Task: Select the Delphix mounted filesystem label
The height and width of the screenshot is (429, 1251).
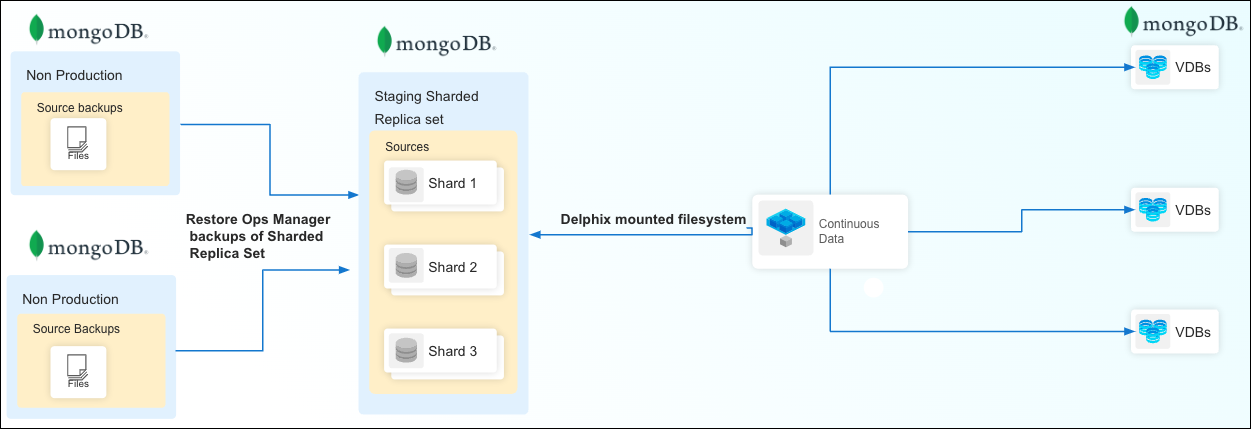Action: click(653, 219)
